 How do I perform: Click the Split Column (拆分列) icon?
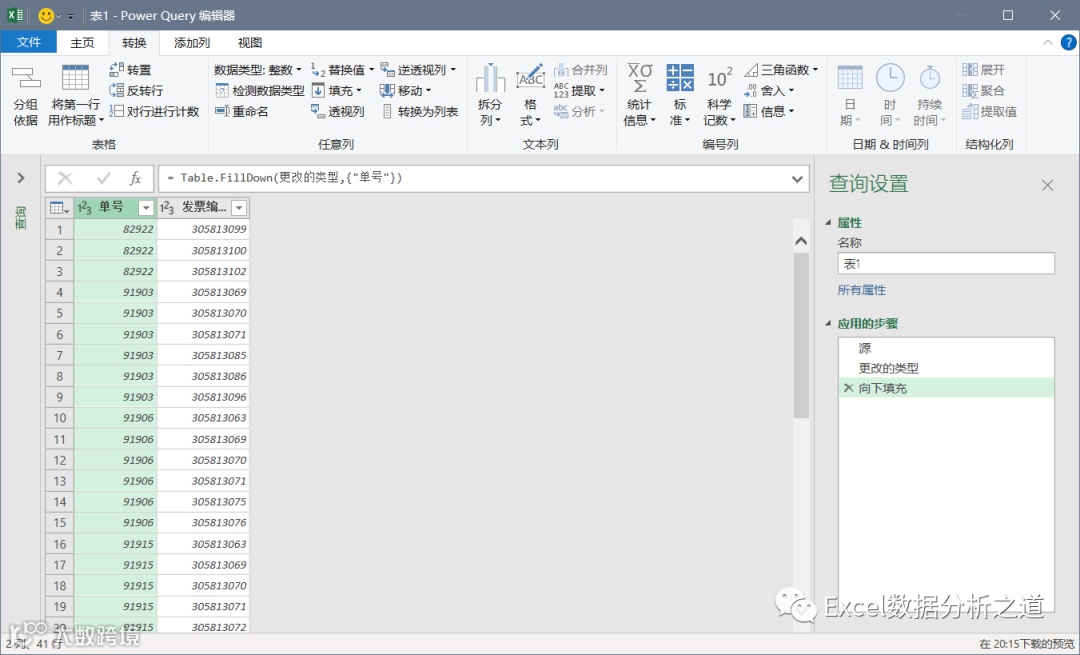(x=490, y=78)
